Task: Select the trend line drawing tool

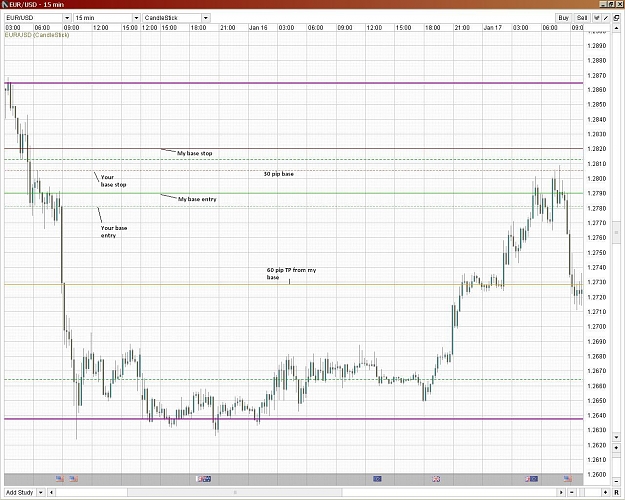Action: [x=606, y=18]
